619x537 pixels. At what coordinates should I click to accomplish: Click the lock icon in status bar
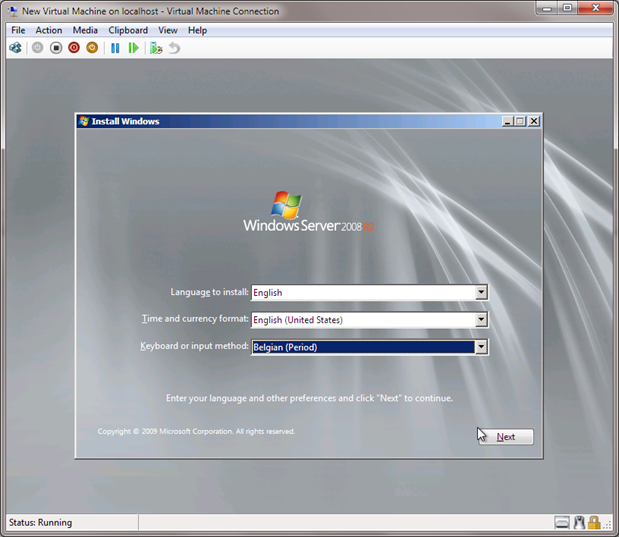coord(594,523)
